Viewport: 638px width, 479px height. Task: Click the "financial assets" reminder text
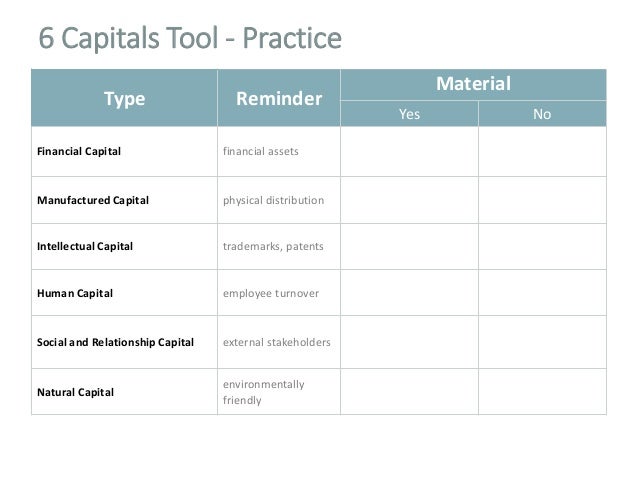pos(261,153)
